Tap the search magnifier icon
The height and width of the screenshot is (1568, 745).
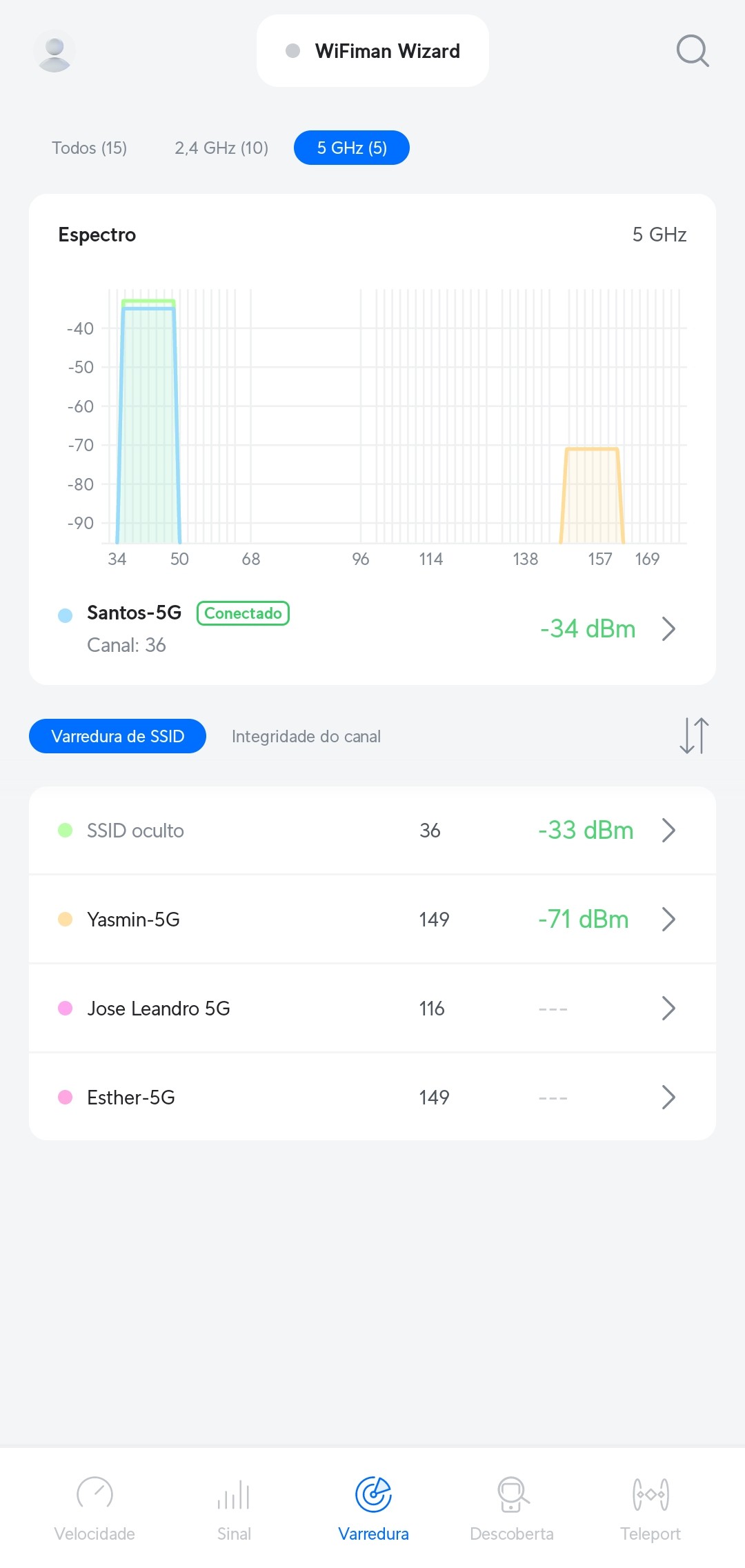(x=692, y=51)
